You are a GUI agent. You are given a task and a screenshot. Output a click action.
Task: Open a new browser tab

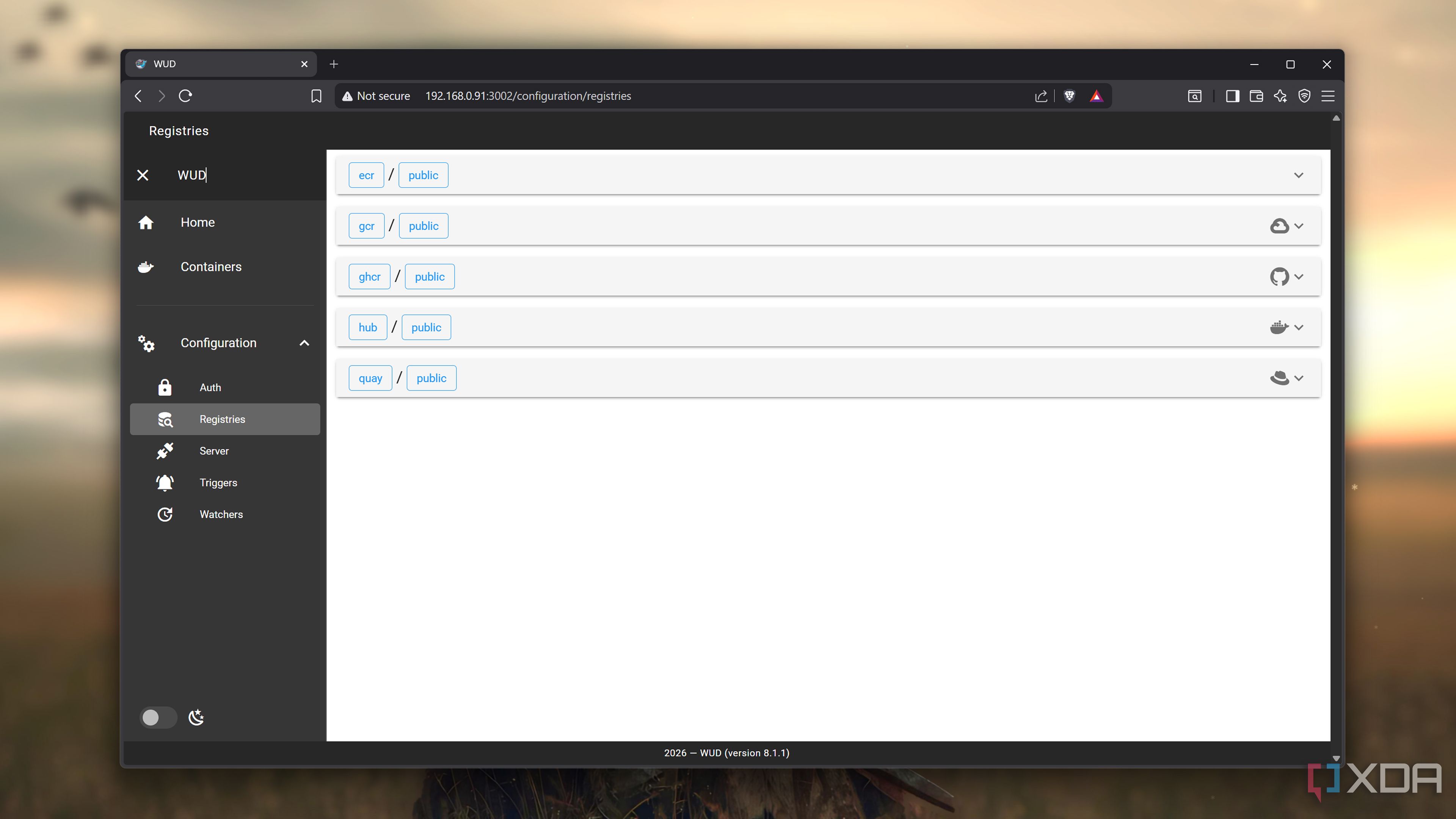click(334, 64)
